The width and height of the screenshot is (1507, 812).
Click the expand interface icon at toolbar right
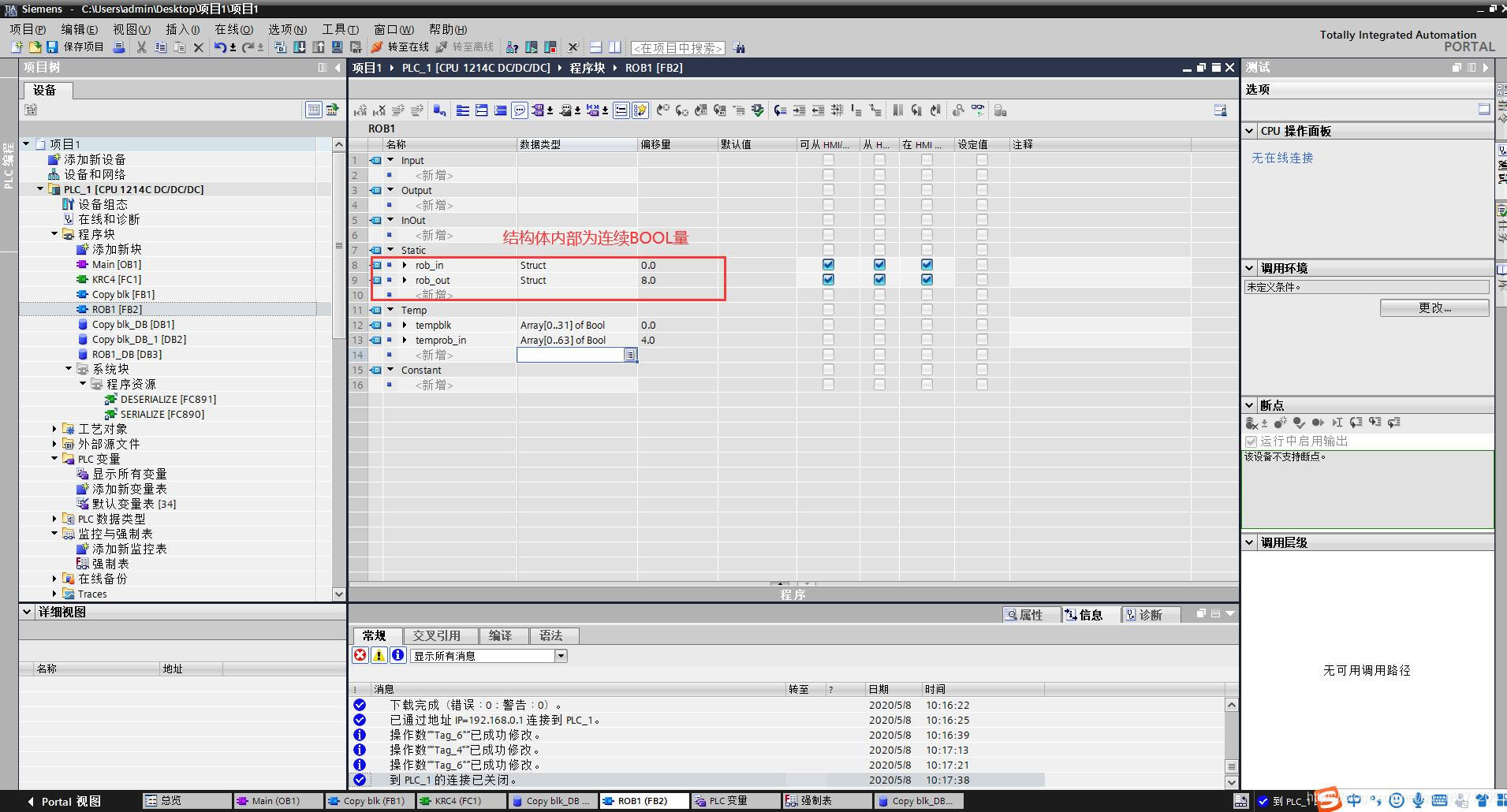[1220, 110]
